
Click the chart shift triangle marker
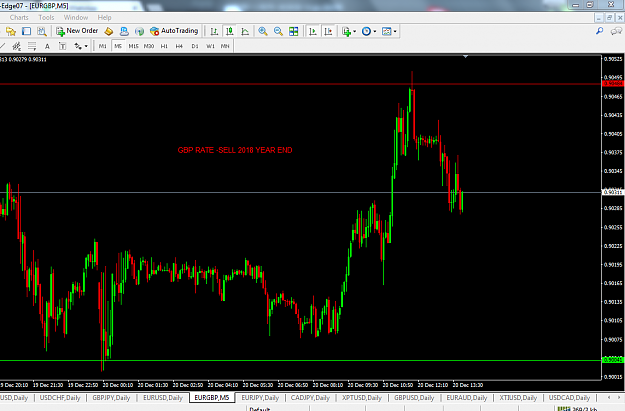(465, 57)
